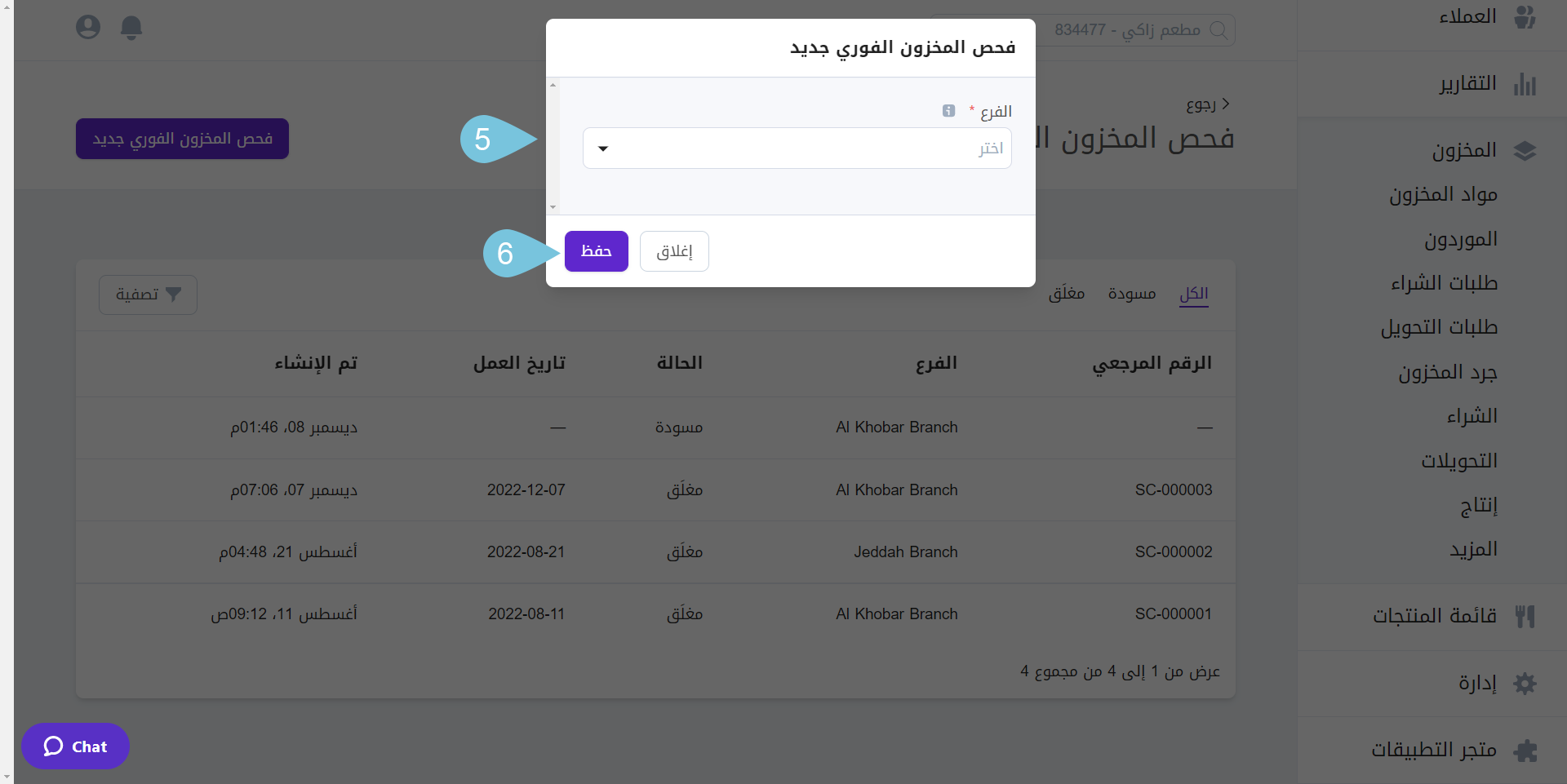Open جرد المخزون in the sidebar

click(1447, 373)
